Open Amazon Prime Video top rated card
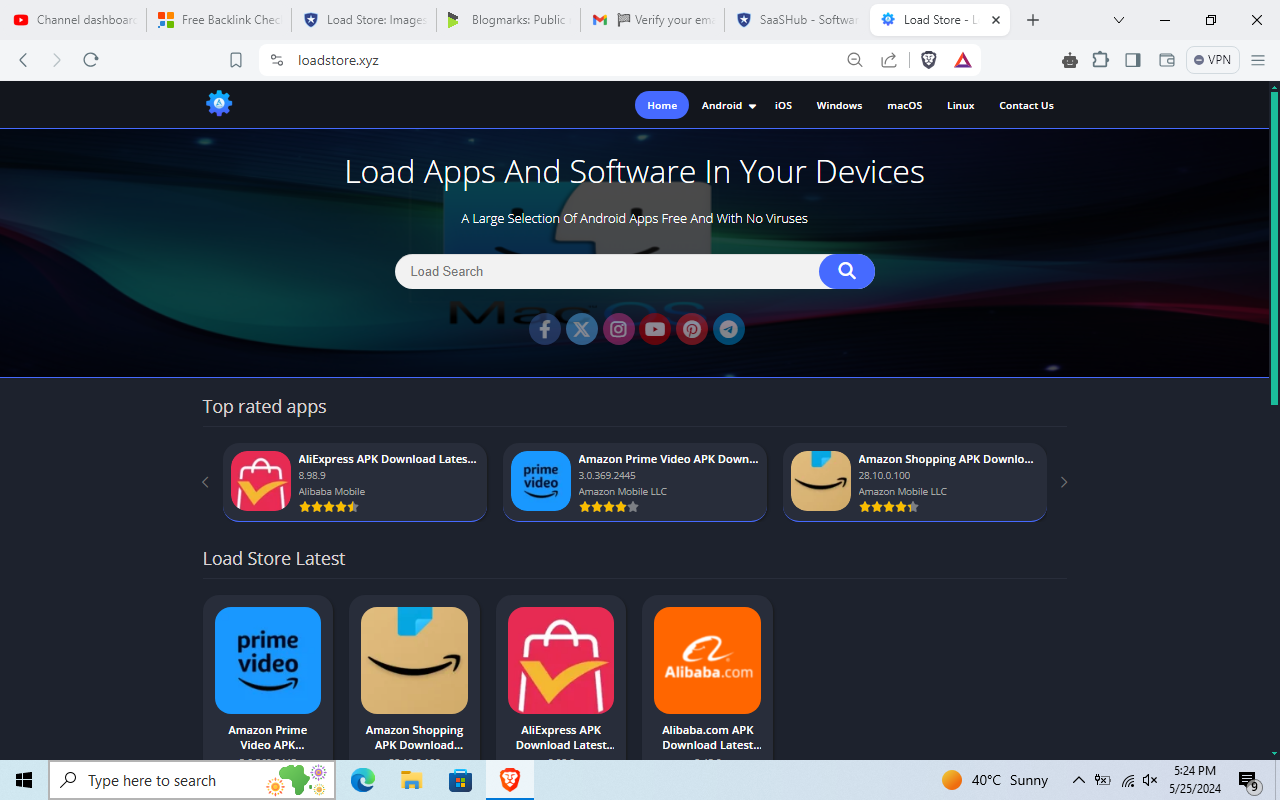Viewport: 1280px width, 800px height. 635,482
